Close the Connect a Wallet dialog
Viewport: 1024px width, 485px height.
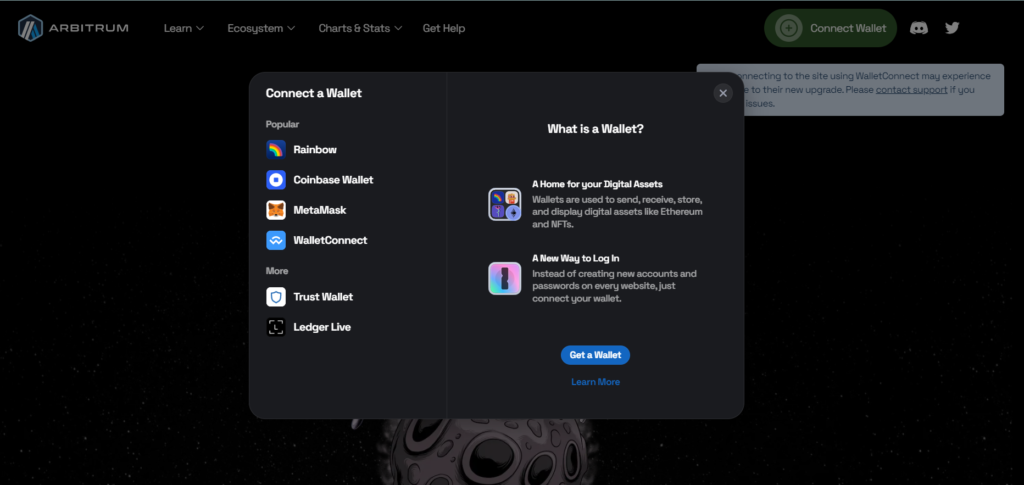pyautogui.click(x=723, y=93)
